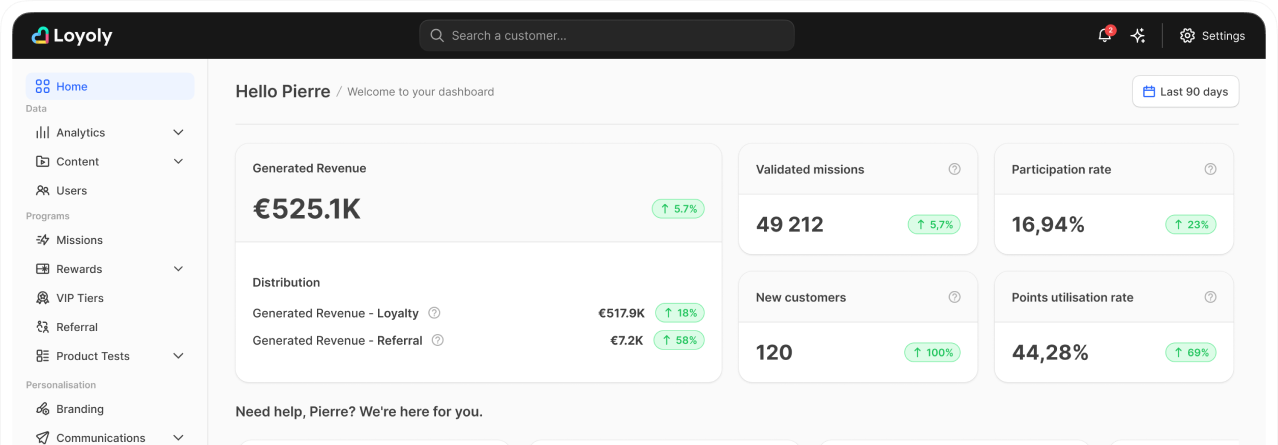This screenshot has height=445, width=1278.
Task: Click the Generated Revenue - Loyalty help icon
Action: pyautogui.click(x=434, y=313)
